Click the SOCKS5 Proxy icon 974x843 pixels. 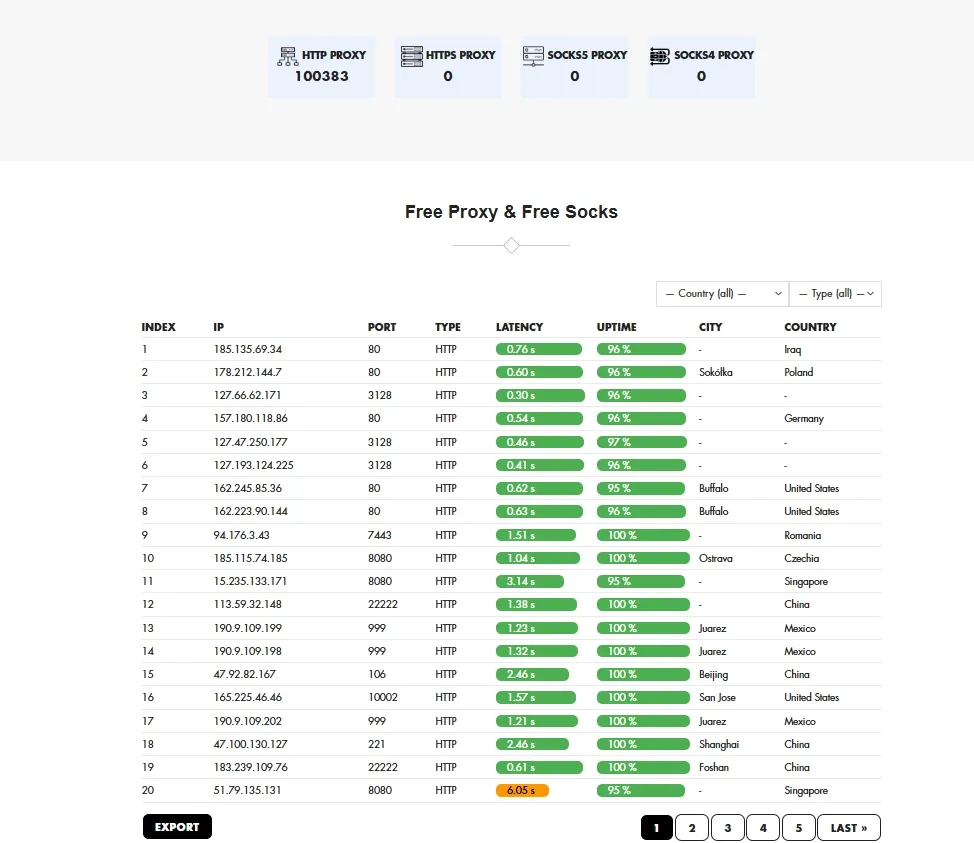click(x=533, y=56)
